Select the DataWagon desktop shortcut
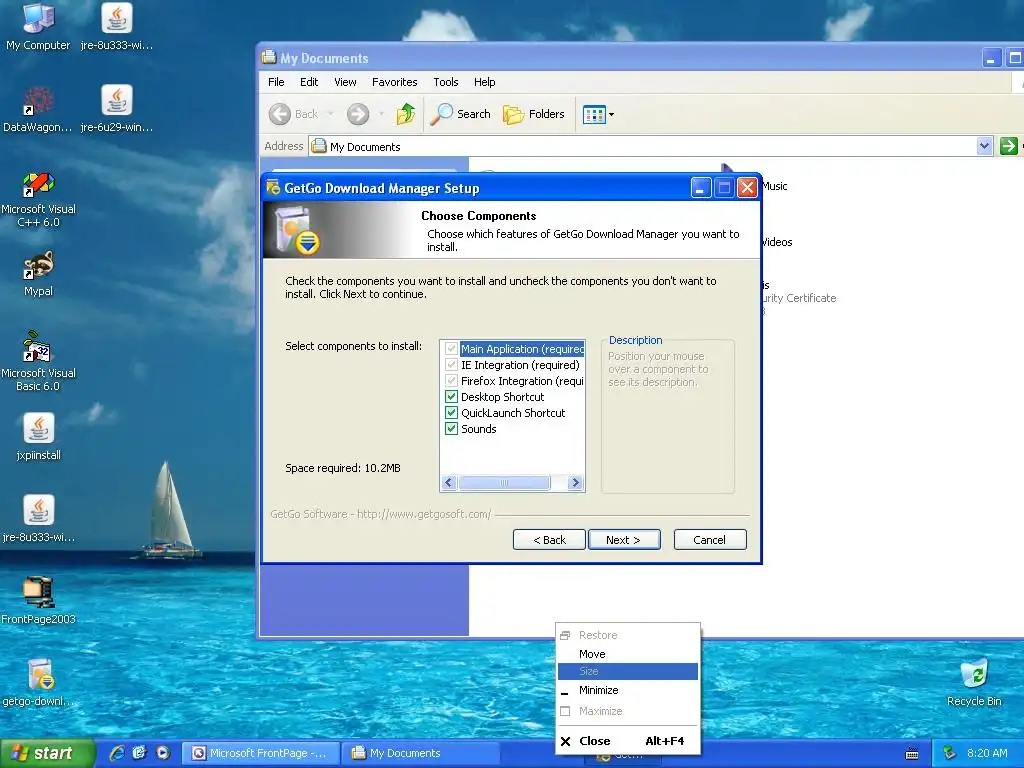This screenshot has height=768, width=1024. [x=38, y=108]
